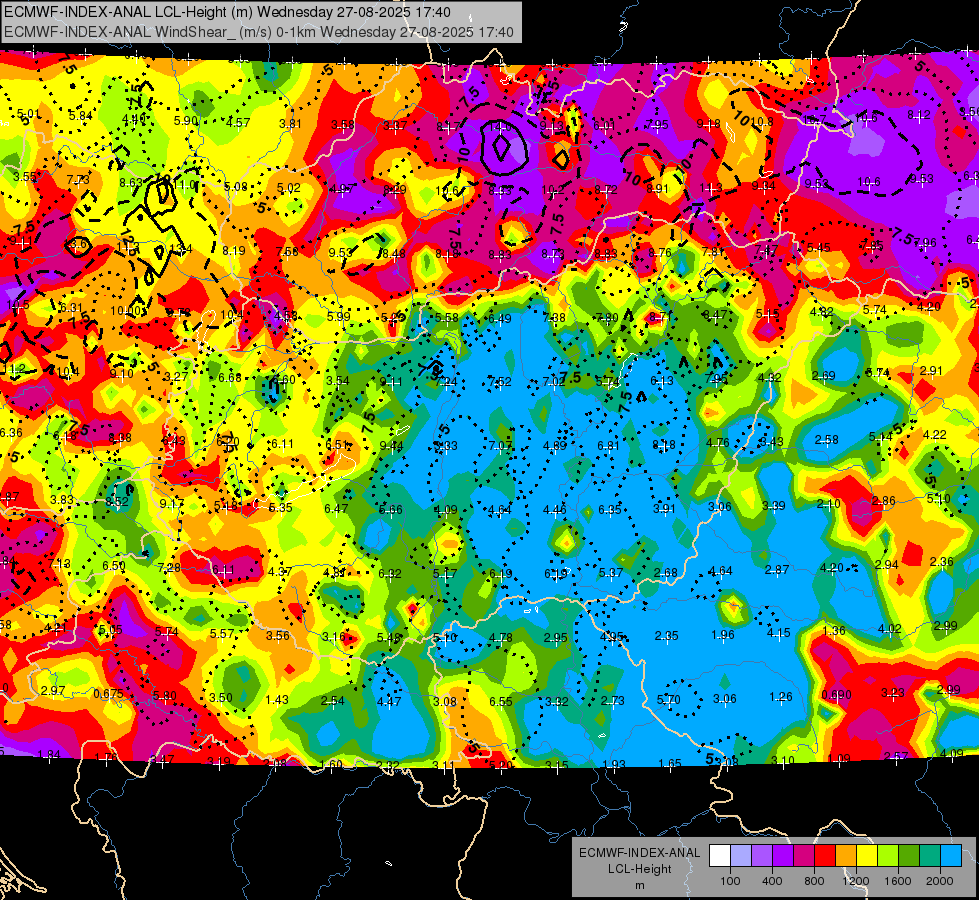
Task: Click the grid value 0.675
Action: point(108,694)
